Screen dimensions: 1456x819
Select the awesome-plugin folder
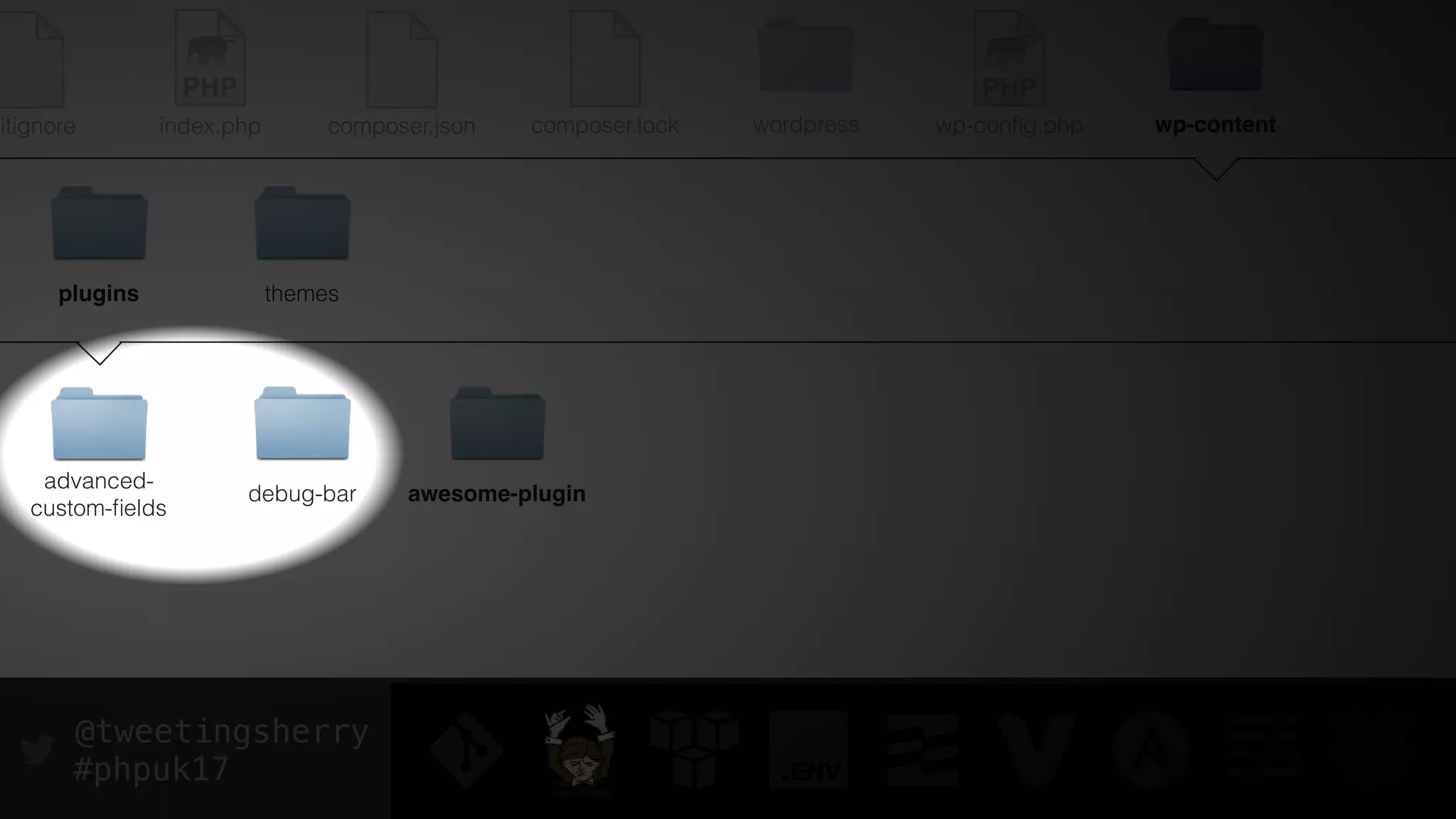click(x=497, y=425)
